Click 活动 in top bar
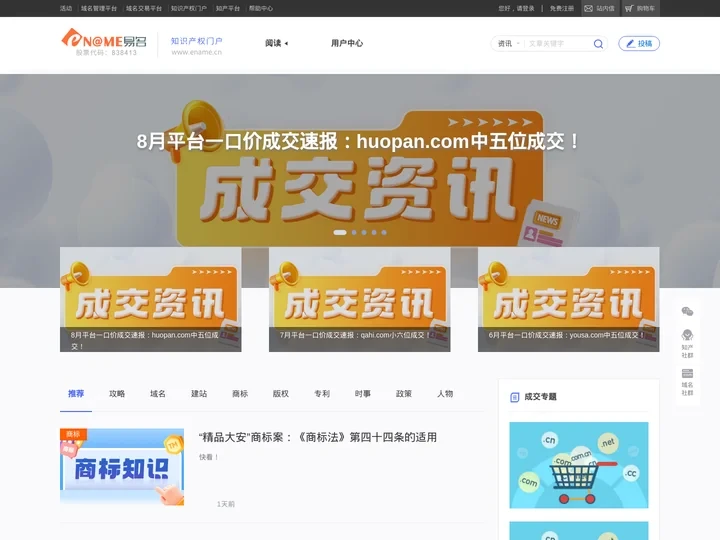 click(x=66, y=8)
